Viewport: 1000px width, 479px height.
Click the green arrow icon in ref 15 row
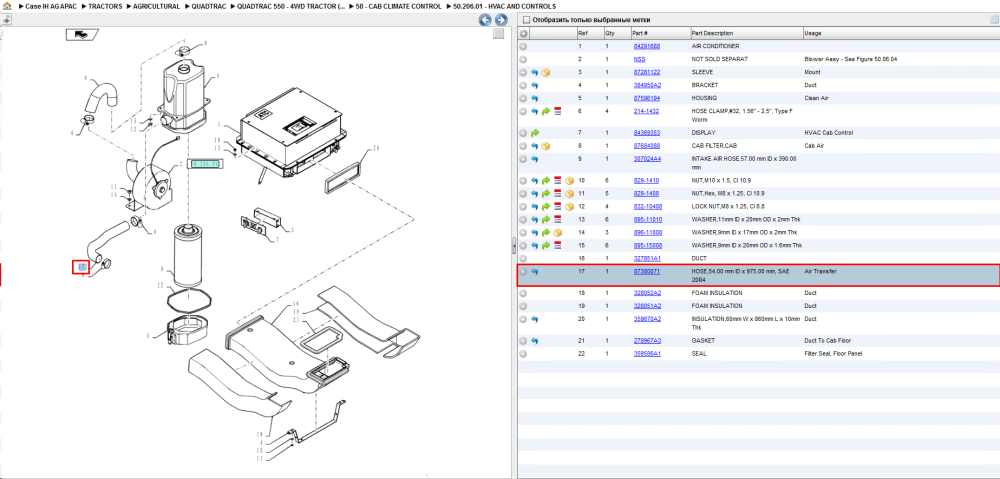[x=545, y=246]
